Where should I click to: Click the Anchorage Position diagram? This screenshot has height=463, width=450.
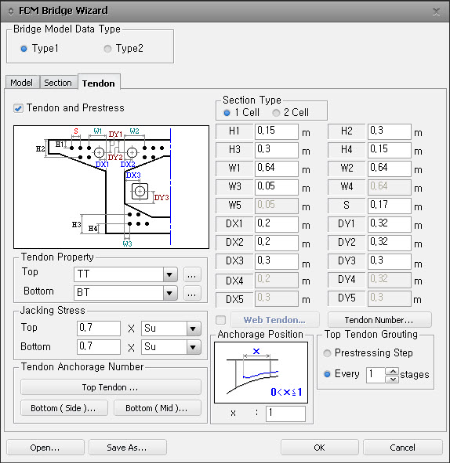(261, 372)
